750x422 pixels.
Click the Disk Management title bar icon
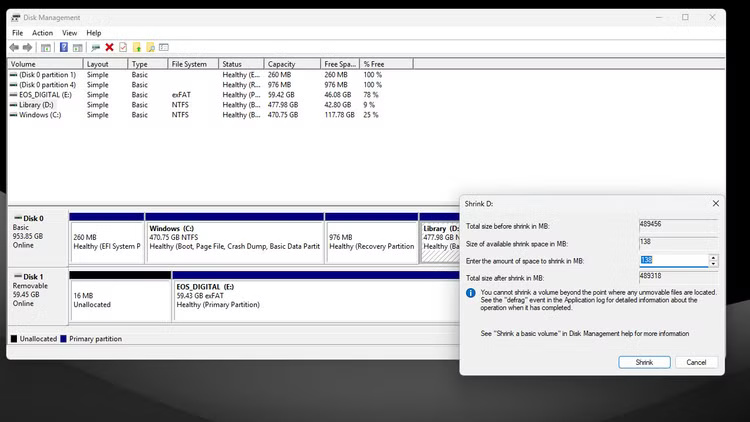click(x=14, y=17)
